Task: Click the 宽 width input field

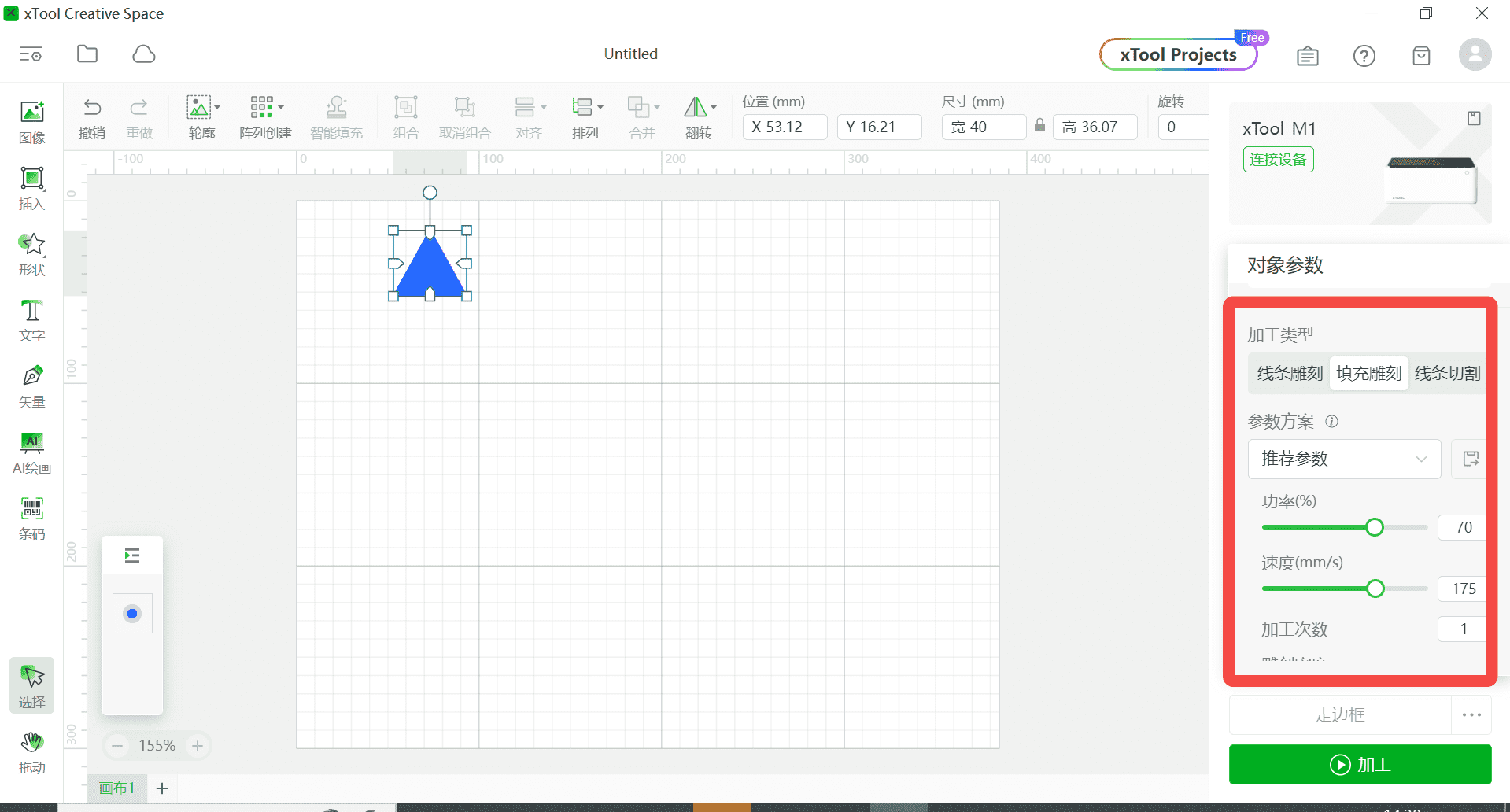Action: pos(984,127)
